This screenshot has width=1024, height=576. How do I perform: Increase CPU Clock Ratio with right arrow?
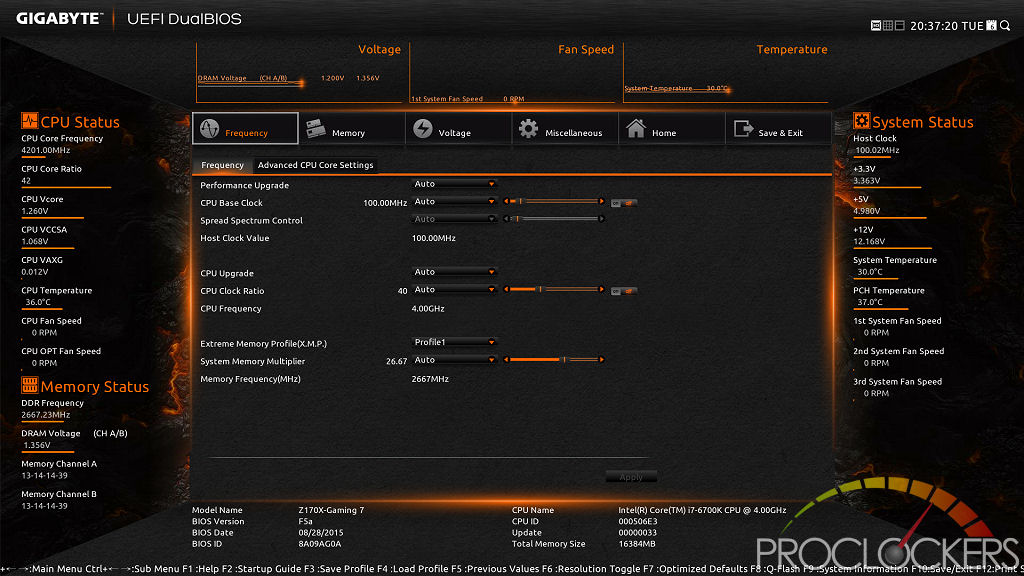[x=601, y=289]
